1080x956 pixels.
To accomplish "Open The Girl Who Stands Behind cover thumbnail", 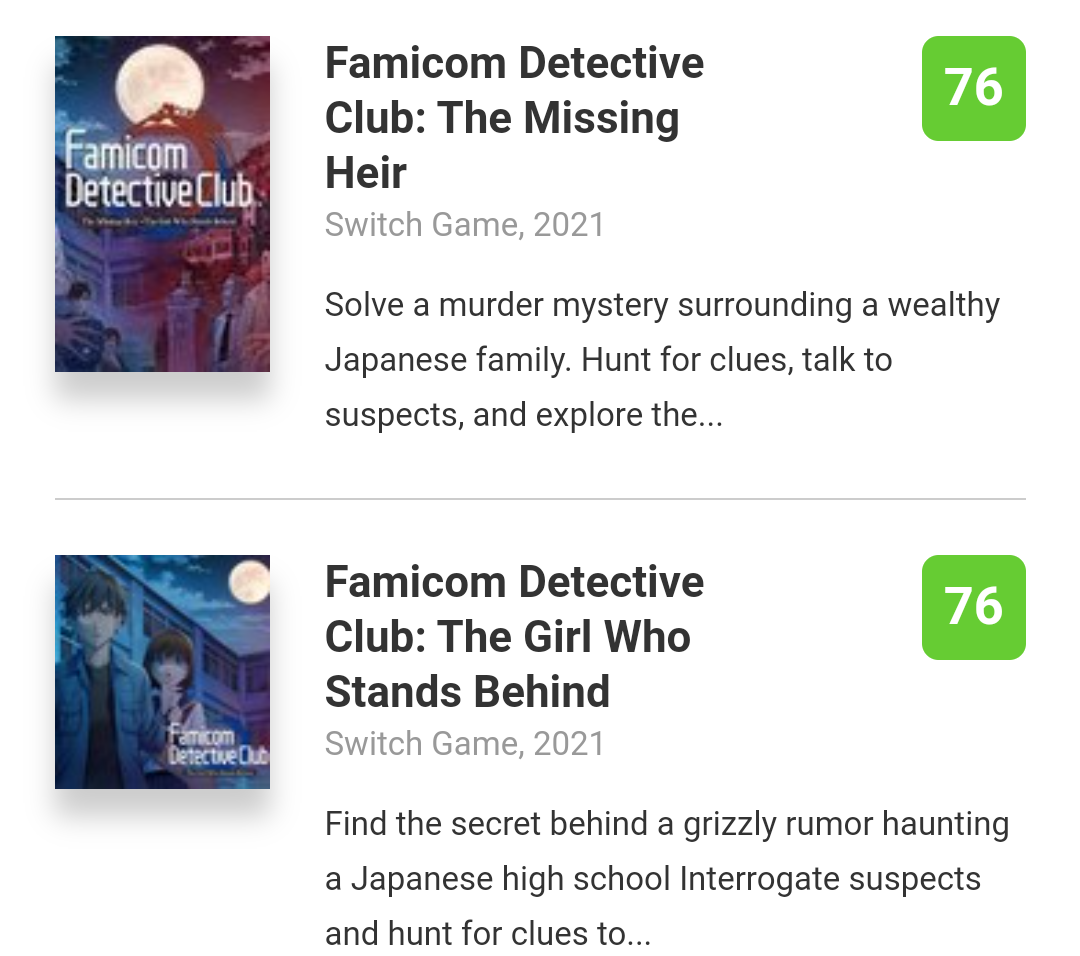I will click(162, 671).
